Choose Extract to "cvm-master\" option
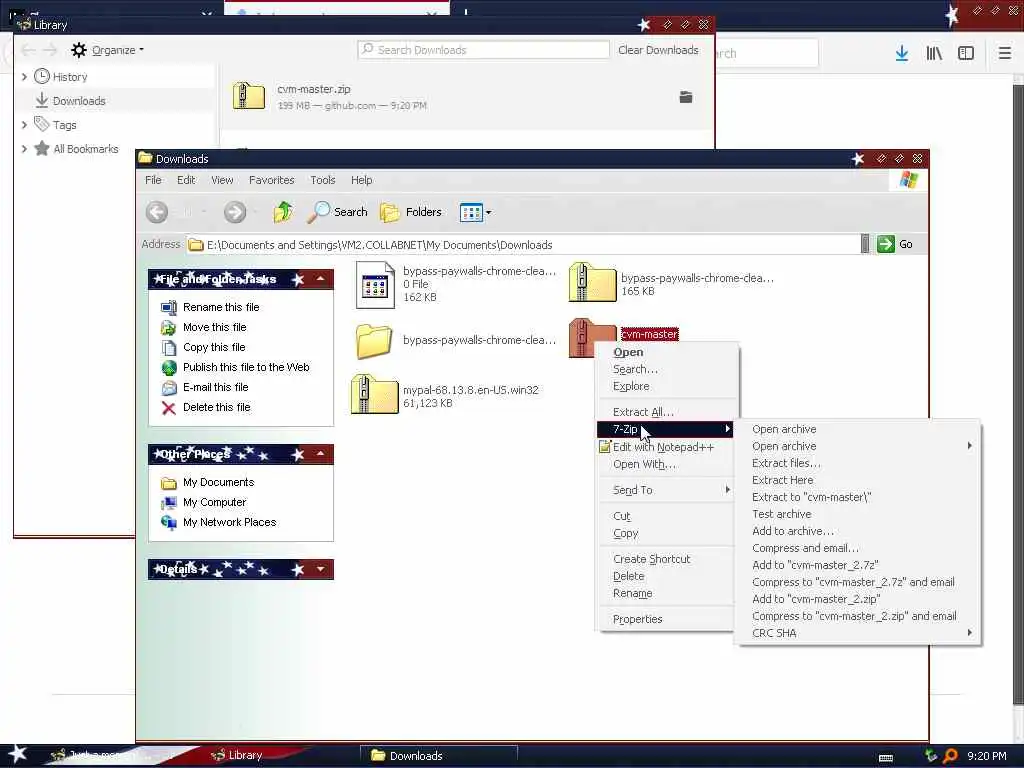 (811, 497)
